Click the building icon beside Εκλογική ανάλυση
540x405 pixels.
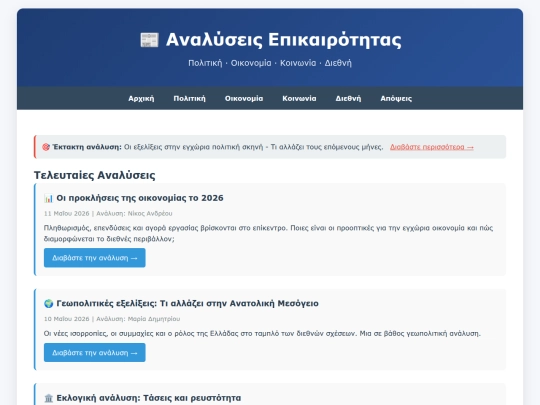click(x=49, y=398)
